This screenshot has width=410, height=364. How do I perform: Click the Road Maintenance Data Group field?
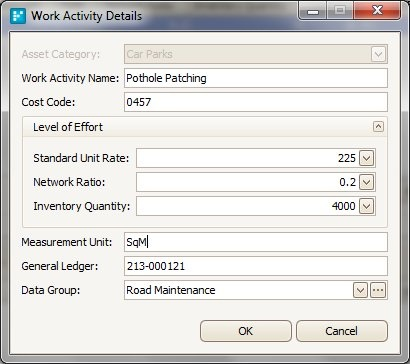click(x=238, y=290)
